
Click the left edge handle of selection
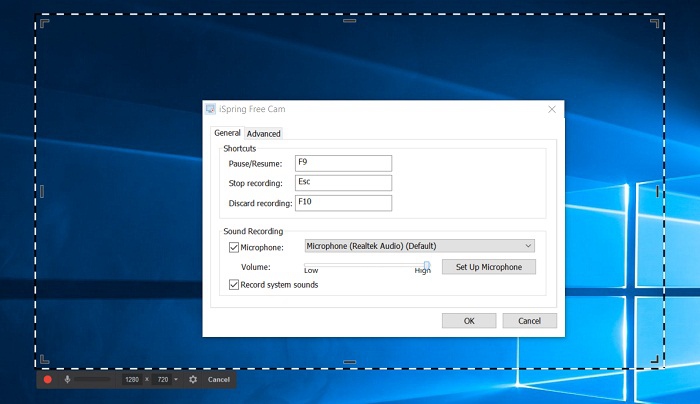(x=42, y=192)
